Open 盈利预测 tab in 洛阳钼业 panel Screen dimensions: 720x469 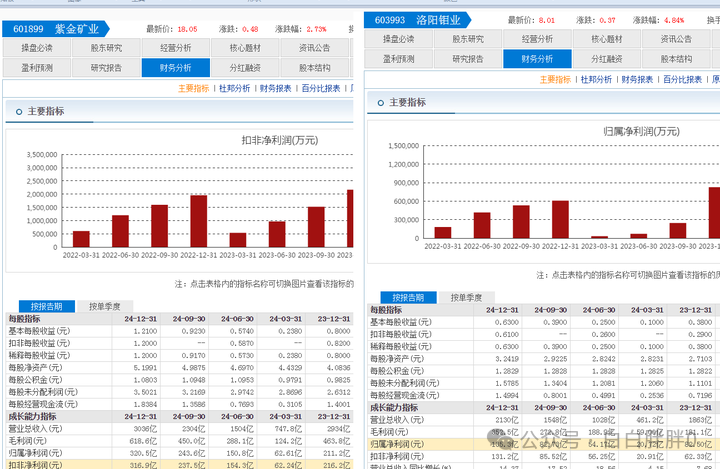point(399,59)
